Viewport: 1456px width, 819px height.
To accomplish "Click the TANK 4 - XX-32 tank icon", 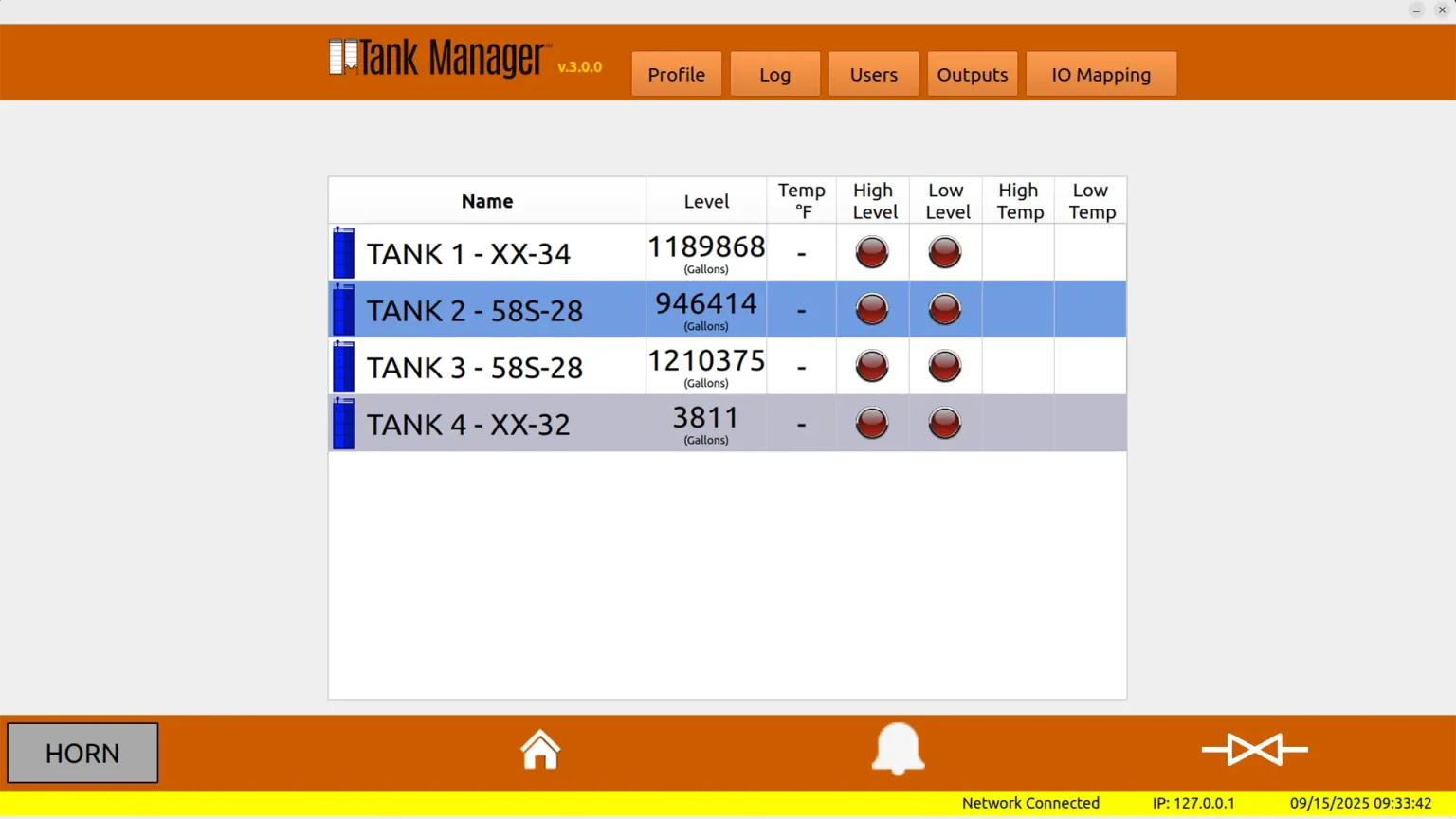I will tap(344, 423).
